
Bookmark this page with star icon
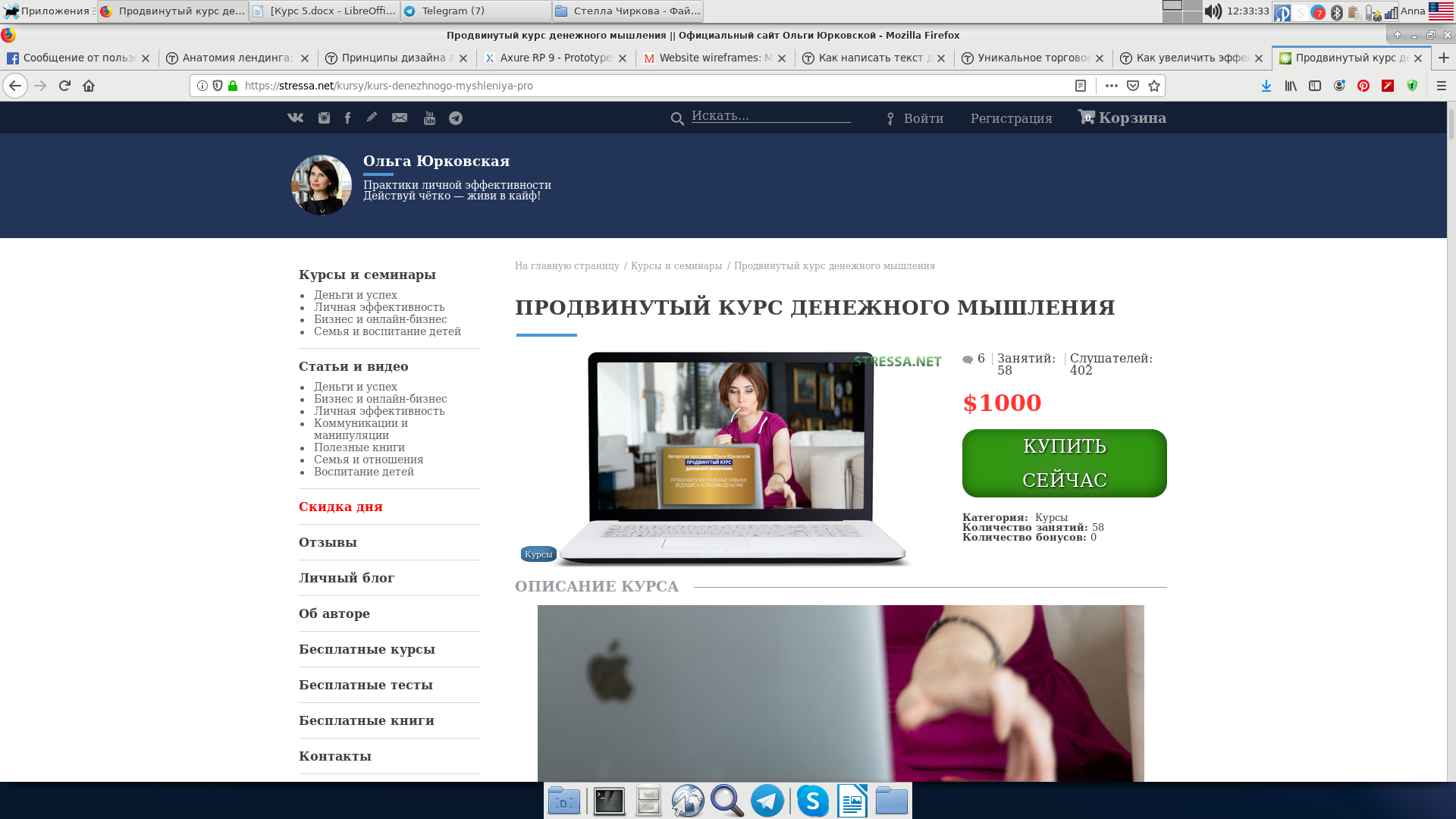pyautogui.click(x=1154, y=86)
